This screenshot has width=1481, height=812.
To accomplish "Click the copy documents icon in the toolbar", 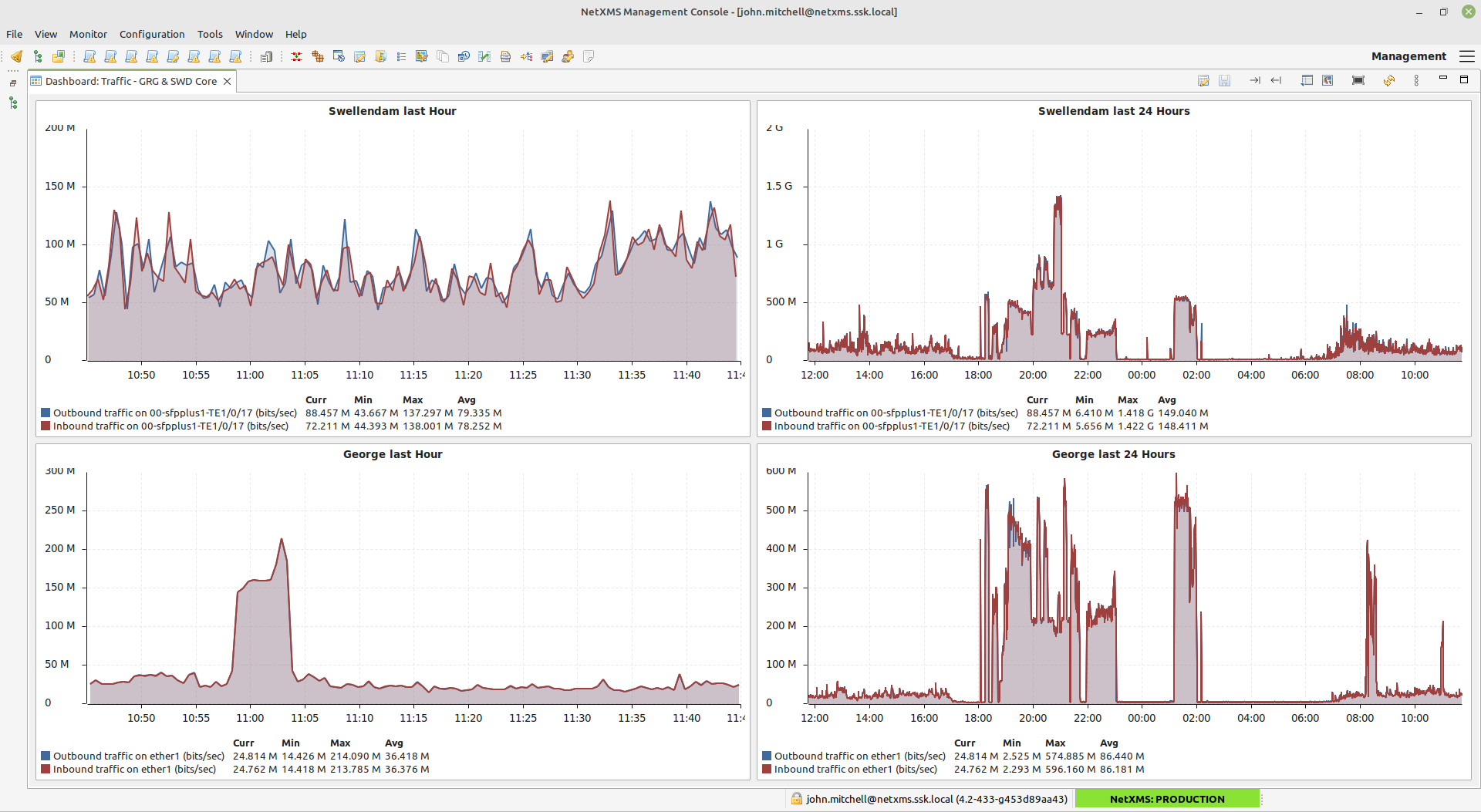I will tap(444, 56).
